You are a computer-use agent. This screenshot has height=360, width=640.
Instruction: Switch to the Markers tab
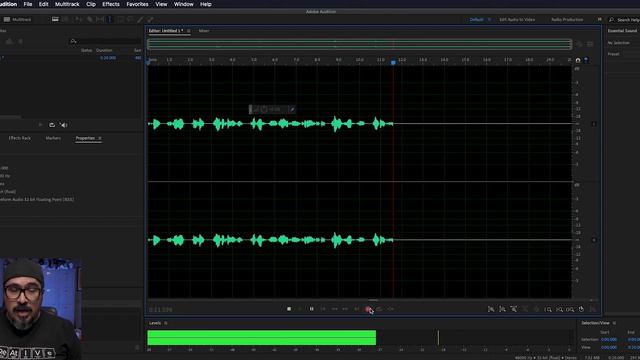[x=53, y=138]
